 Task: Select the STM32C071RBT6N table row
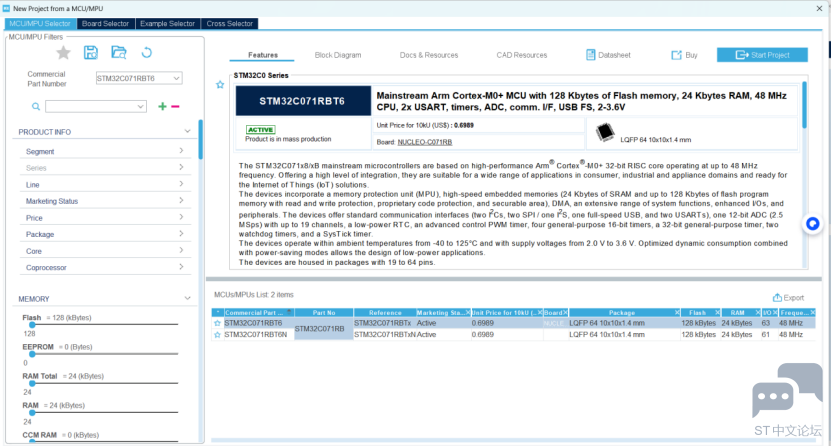pyautogui.click(x=513, y=335)
